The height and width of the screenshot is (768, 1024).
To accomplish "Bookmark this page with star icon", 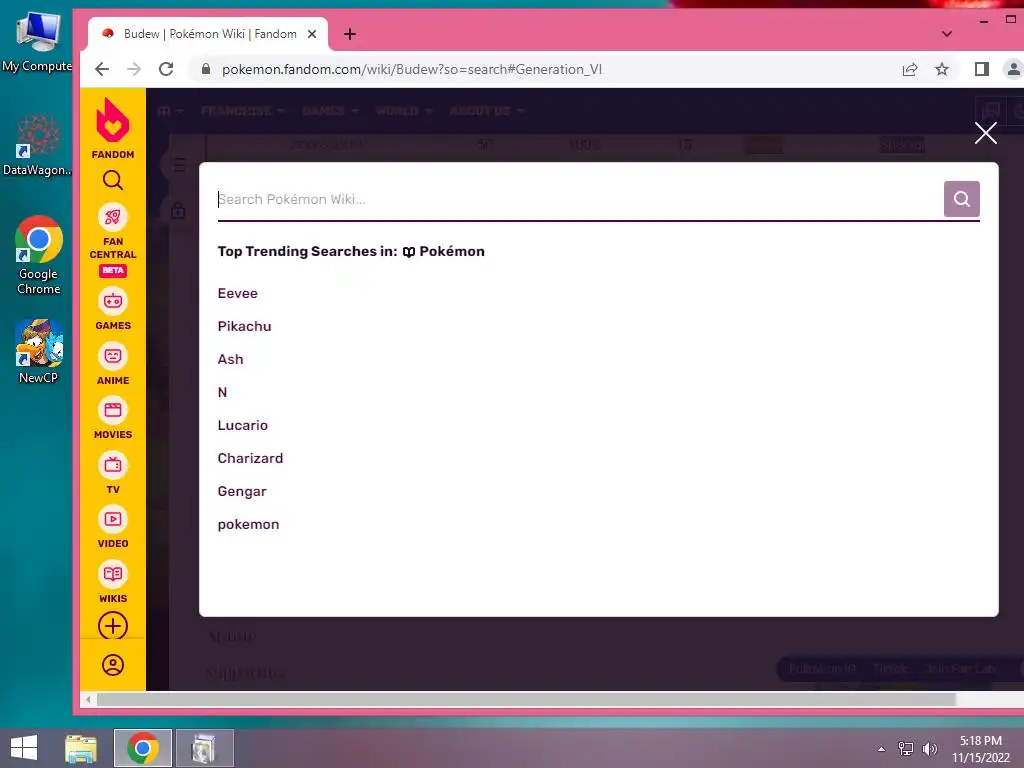I will 942,69.
